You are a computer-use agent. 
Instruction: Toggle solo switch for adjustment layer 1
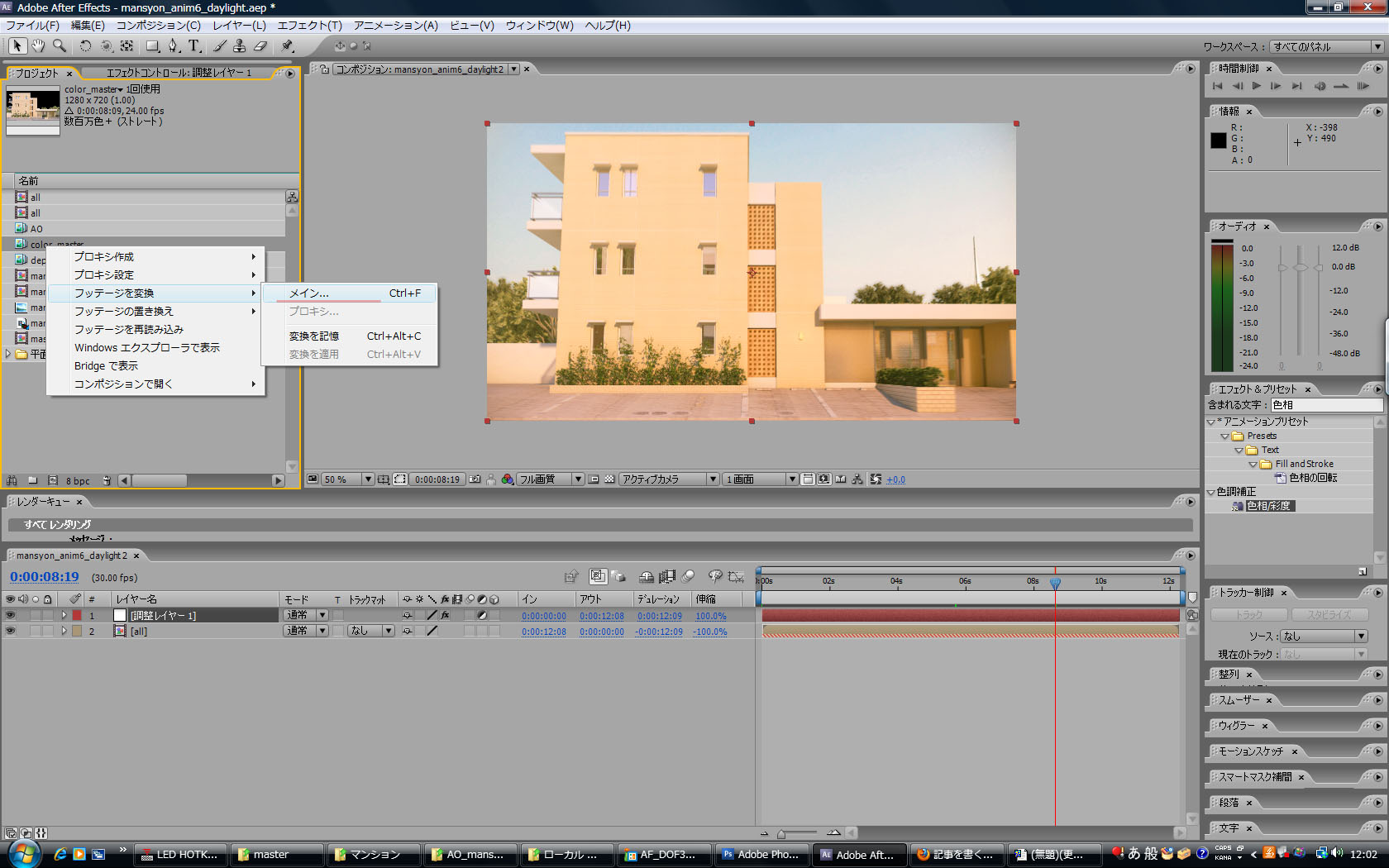click(36, 615)
